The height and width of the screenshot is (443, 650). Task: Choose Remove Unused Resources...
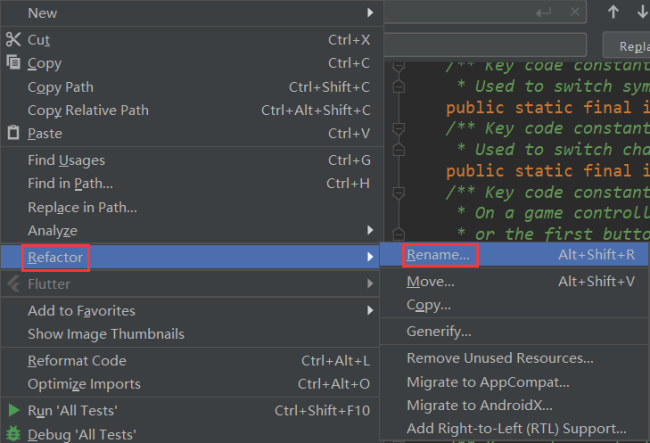(500, 358)
